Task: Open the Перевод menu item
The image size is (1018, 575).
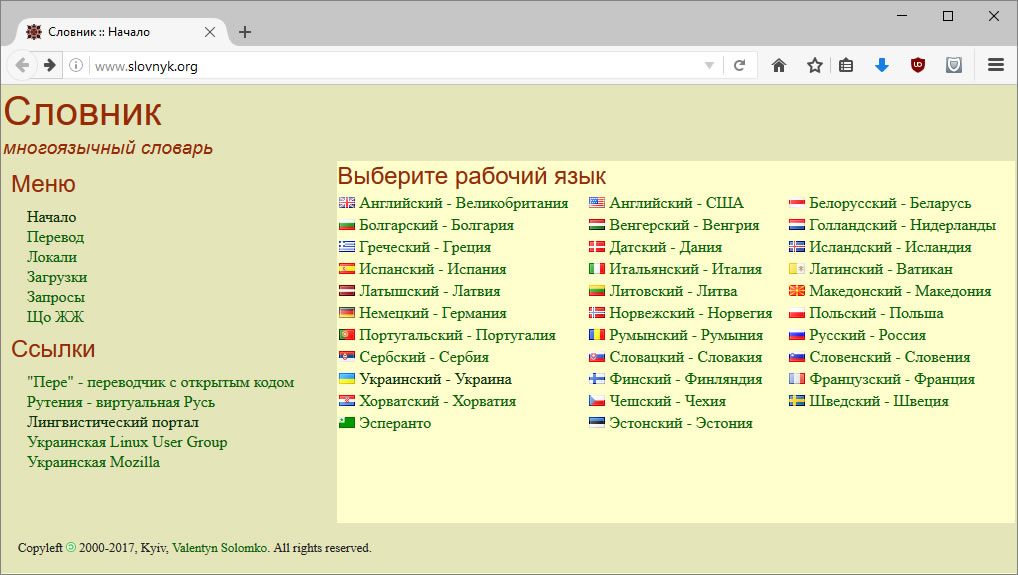Action: click(55, 237)
